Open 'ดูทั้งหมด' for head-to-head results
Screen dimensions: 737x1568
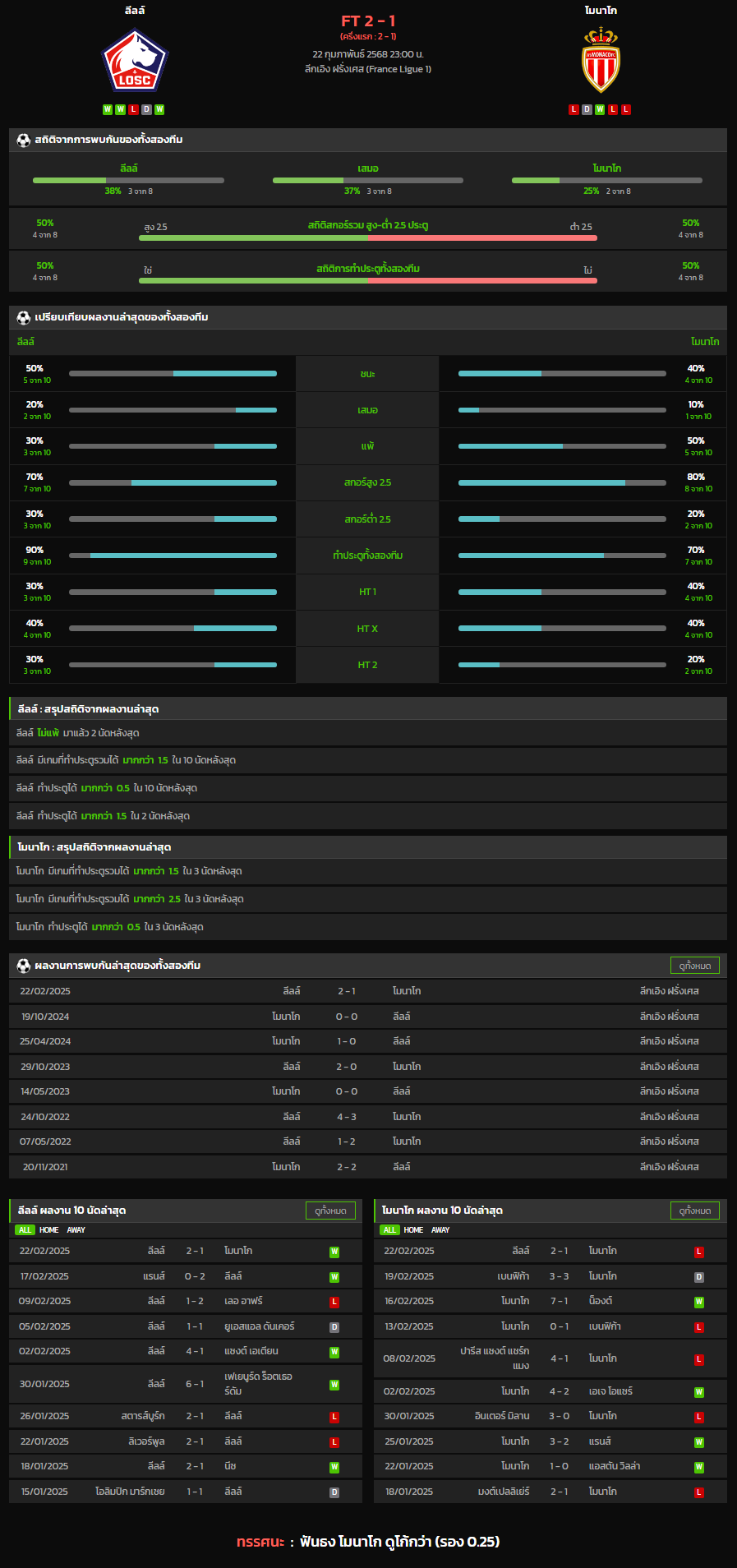click(x=695, y=966)
